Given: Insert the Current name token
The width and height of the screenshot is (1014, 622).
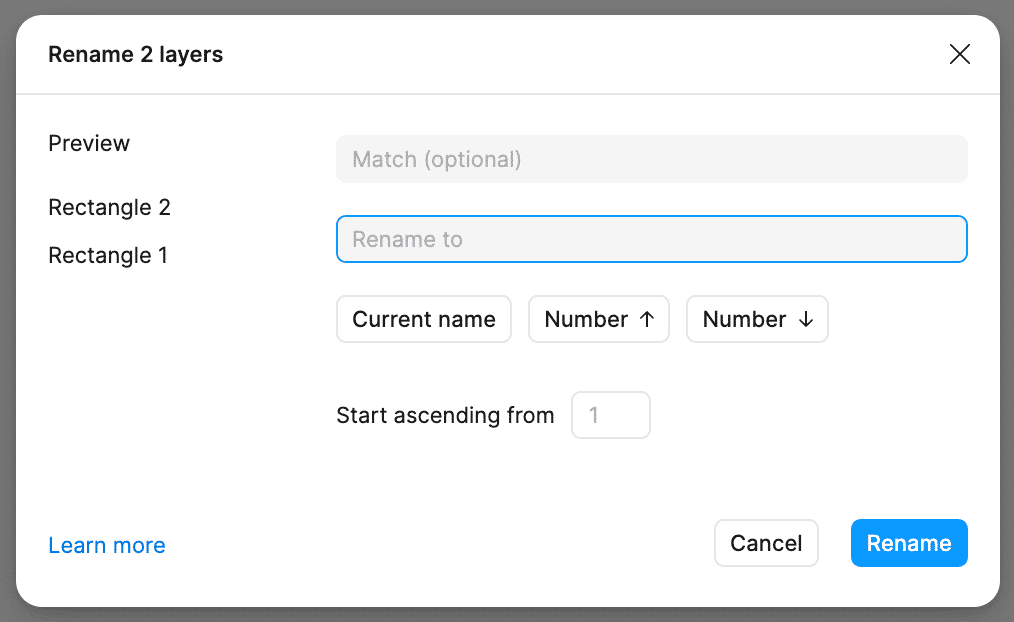Looking at the screenshot, I should click(x=424, y=319).
